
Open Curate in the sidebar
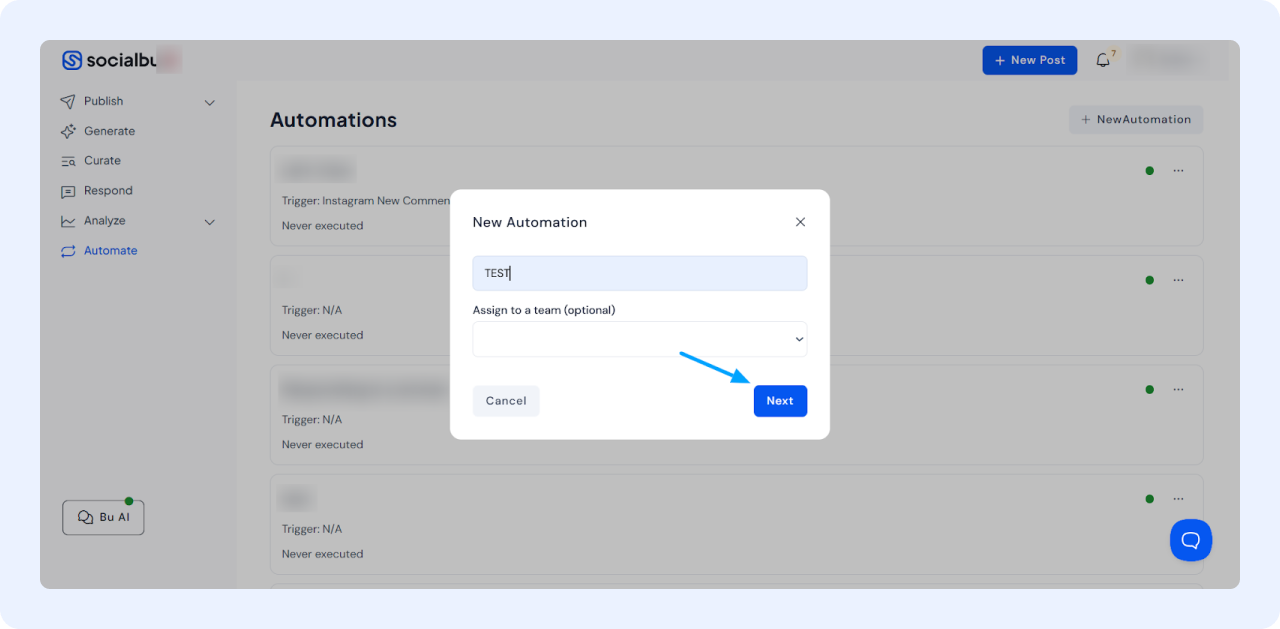pos(102,161)
